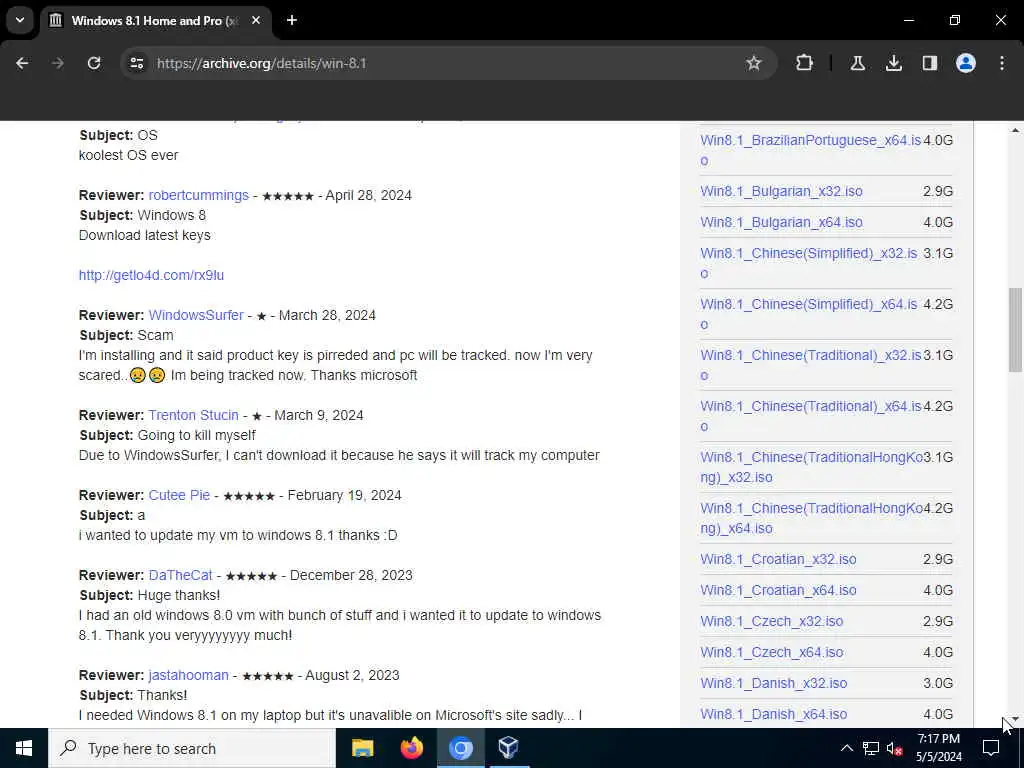The image size is (1024, 768).
Task: Download Win8.1_Bulgarian_x32.iso
Action: 781,191
